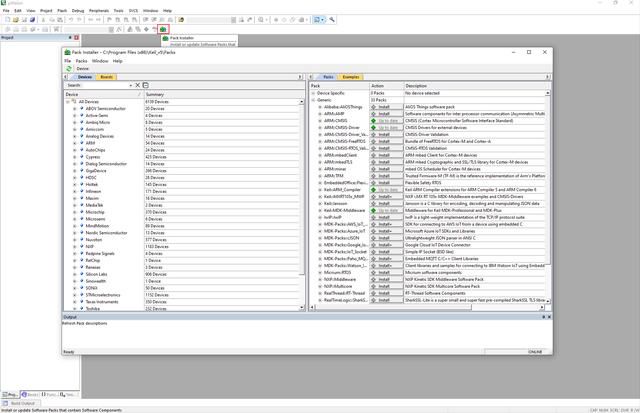Expand the Analog Devices vendor node
640x413 pixels.
click(75, 136)
